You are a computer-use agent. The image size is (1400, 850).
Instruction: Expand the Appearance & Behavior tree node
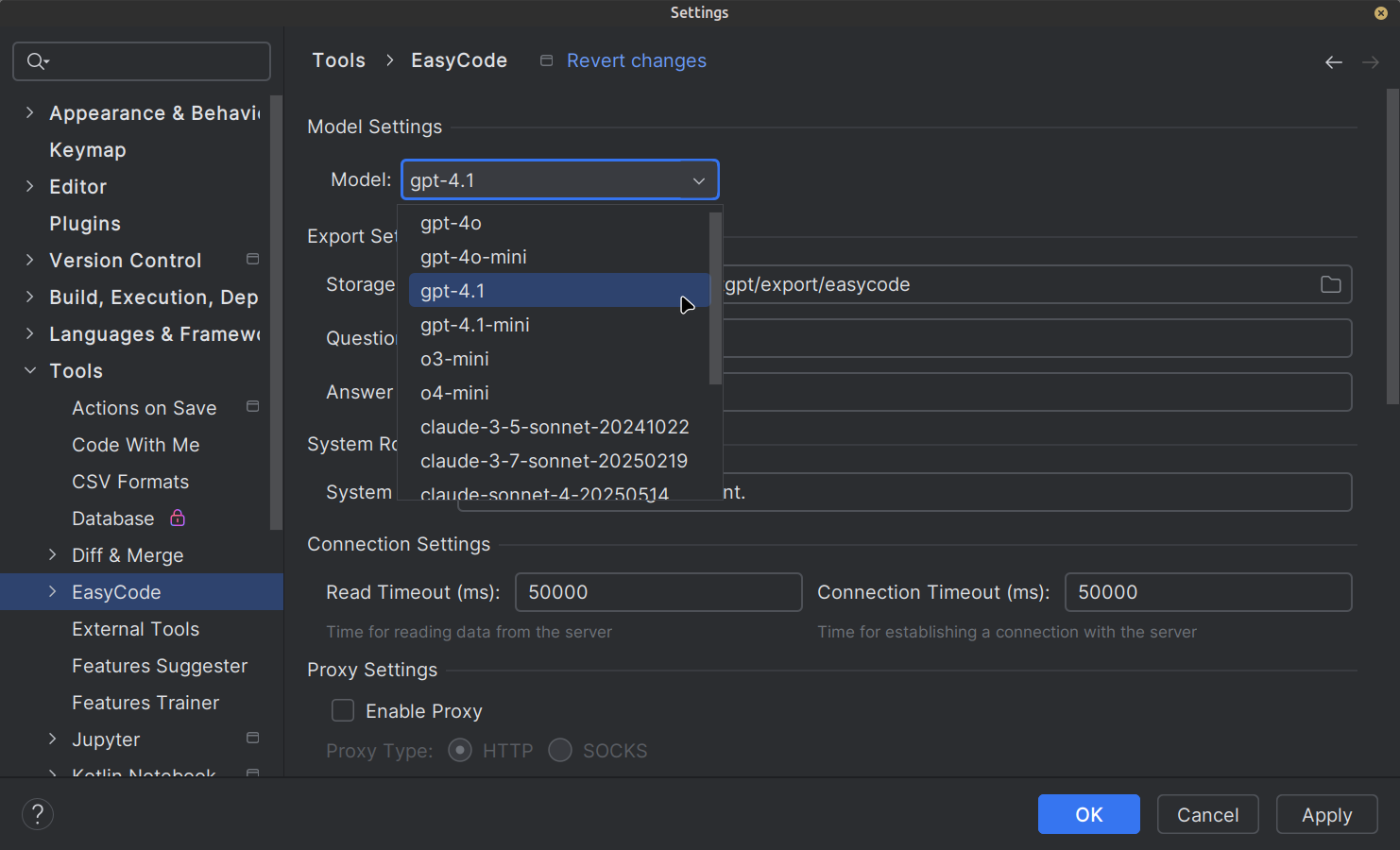30,113
